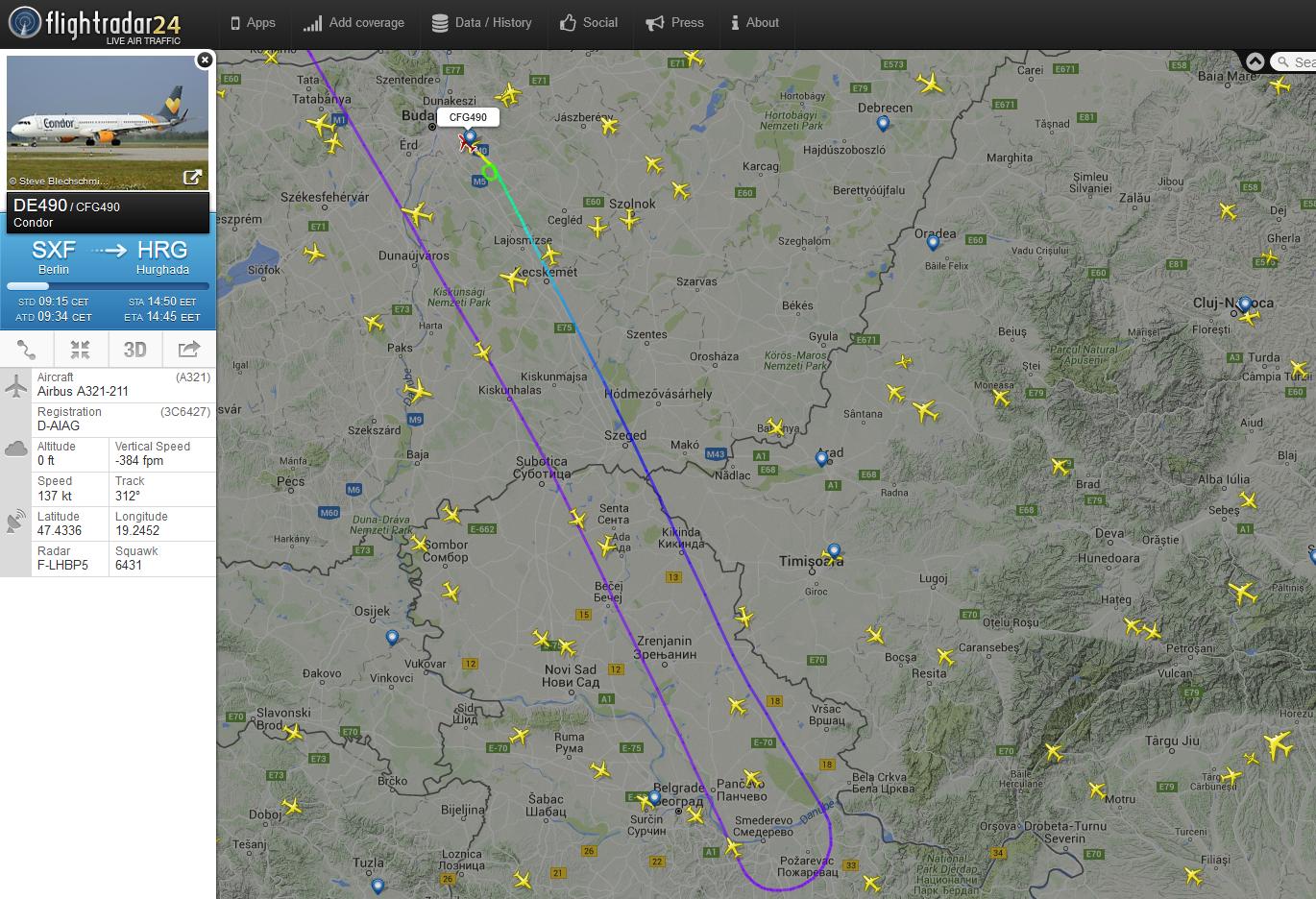1316x899 pixels.
Task: Click the Condor aircraft photo thumbnail
Action: [x=108, y=122]
